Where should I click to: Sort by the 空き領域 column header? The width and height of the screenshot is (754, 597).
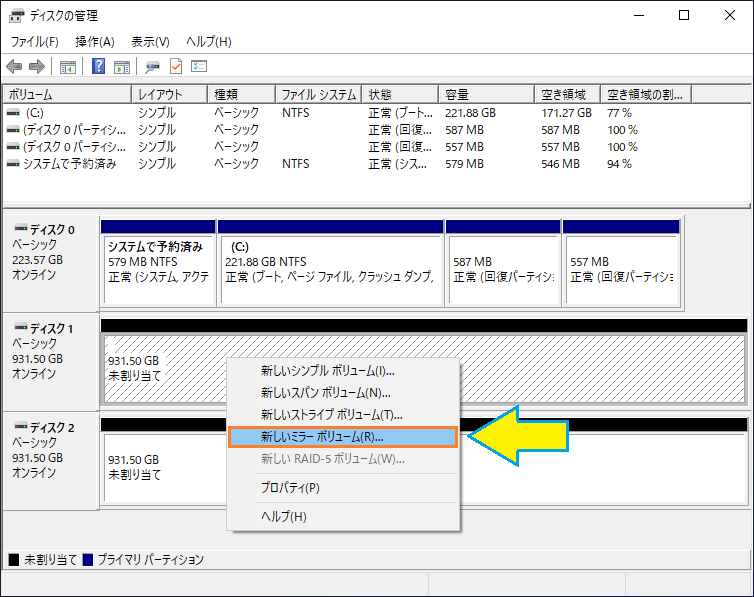pos(568,94)
